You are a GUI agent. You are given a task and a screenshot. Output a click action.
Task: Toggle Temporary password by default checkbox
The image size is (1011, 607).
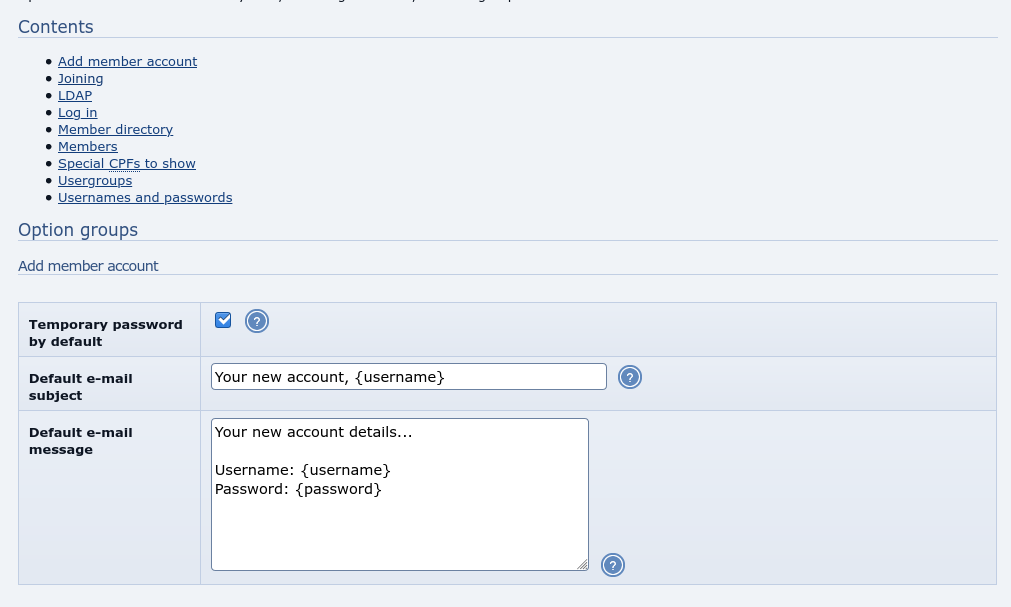[223, 320]
